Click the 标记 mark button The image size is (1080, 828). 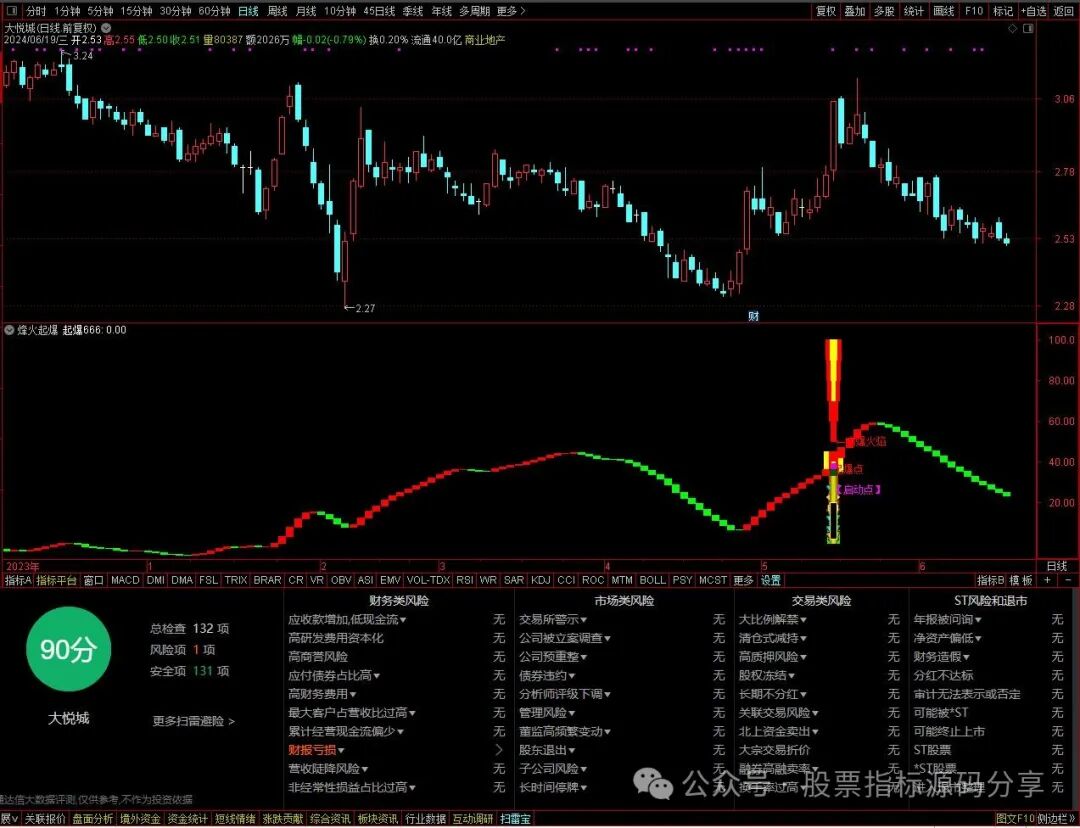[x=1003, y=11]
